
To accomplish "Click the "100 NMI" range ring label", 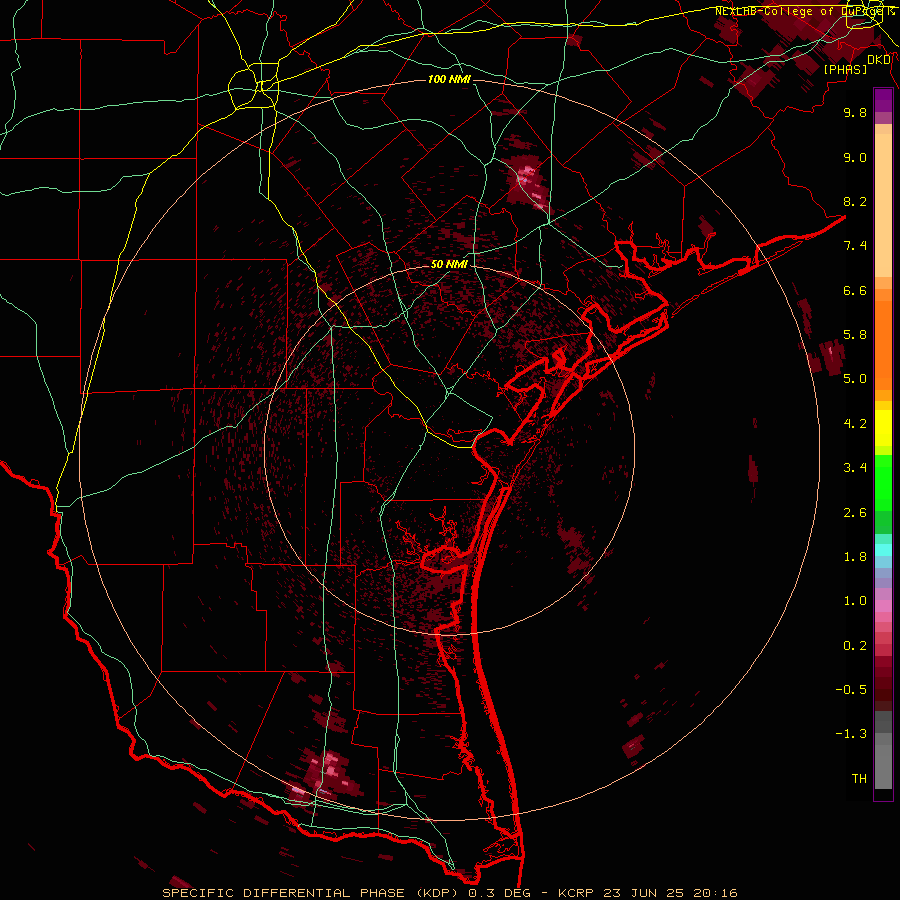I will pos(449,79).
